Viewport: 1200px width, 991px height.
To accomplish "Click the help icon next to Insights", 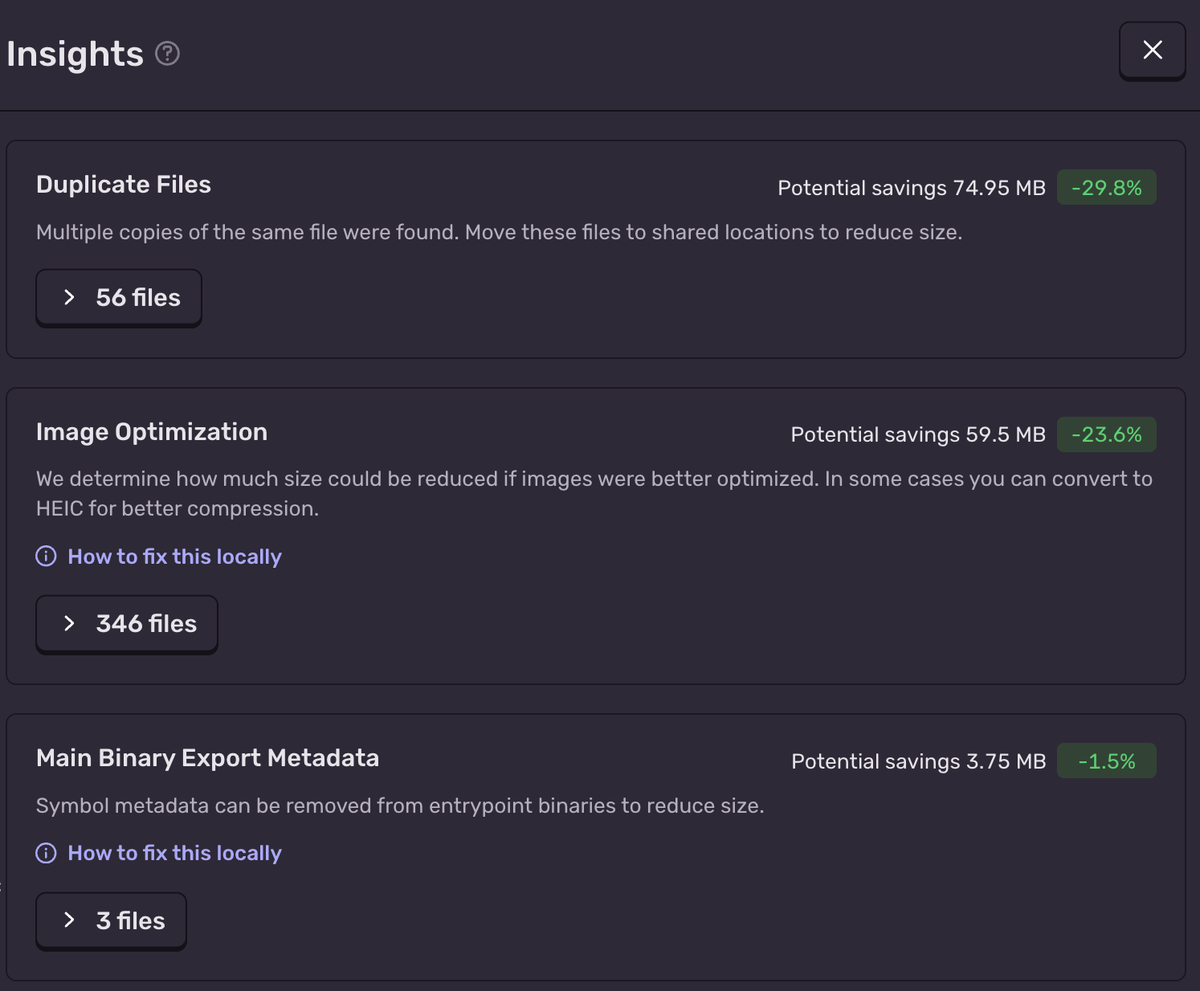I will coord(168,54).
